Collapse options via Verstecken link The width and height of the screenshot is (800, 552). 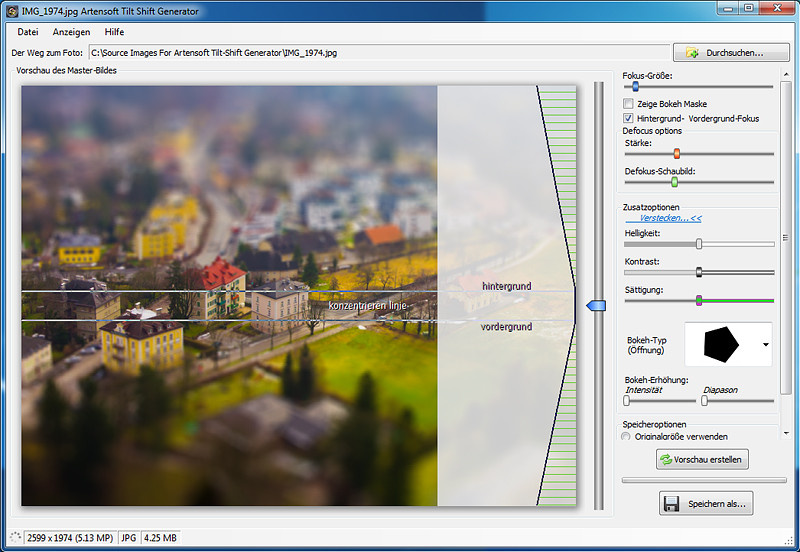tap(663, 217)
